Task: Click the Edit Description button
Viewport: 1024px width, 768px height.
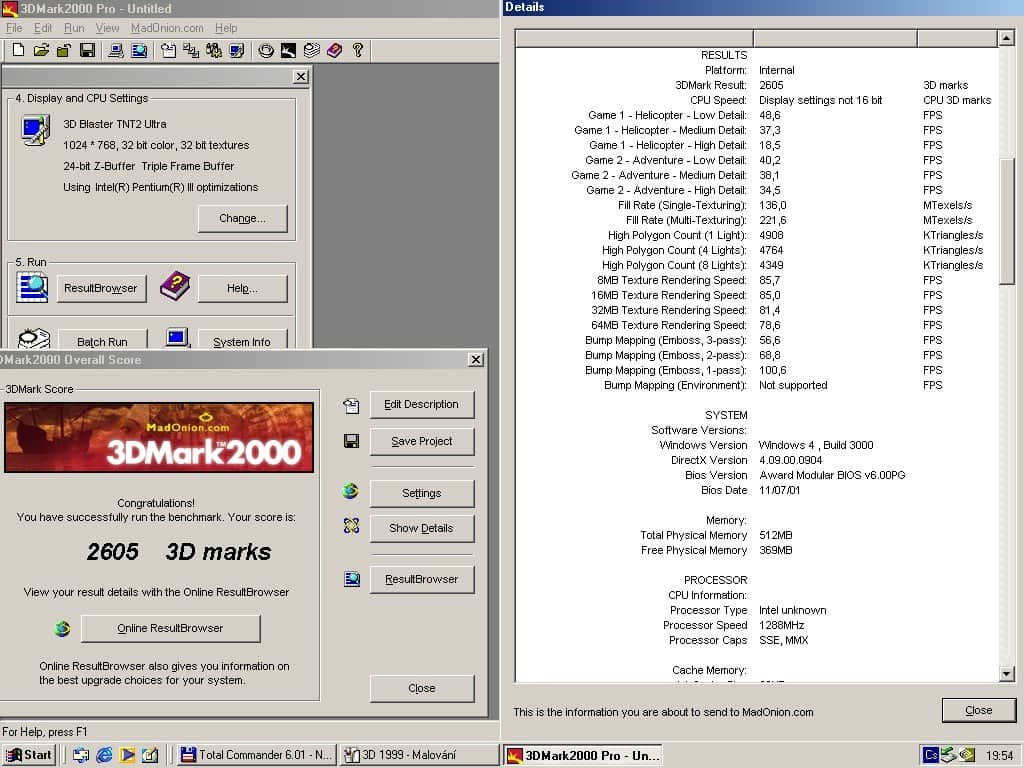Action: click(422, 404)
